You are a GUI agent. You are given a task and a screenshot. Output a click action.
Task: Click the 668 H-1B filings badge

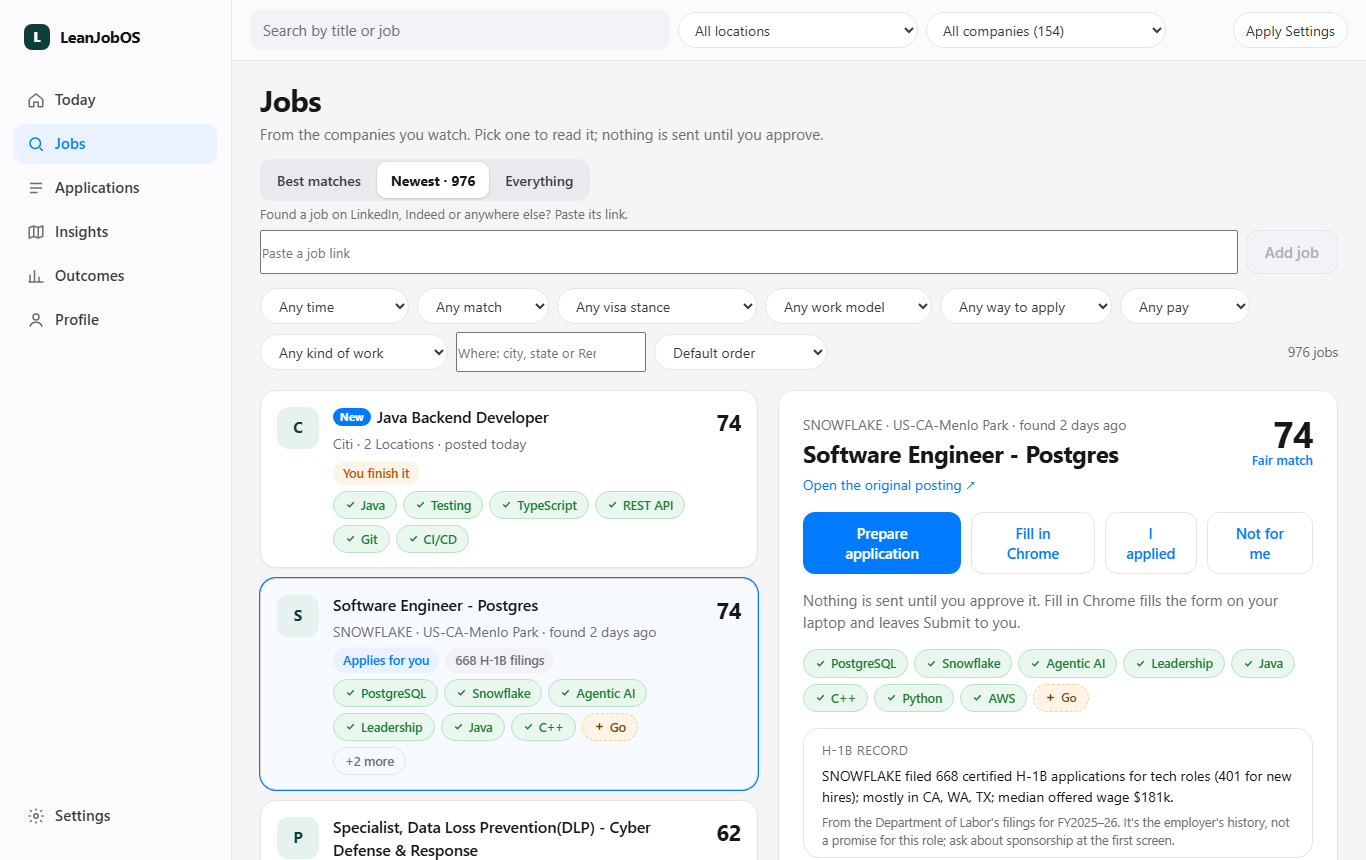[x=500, y=660]
